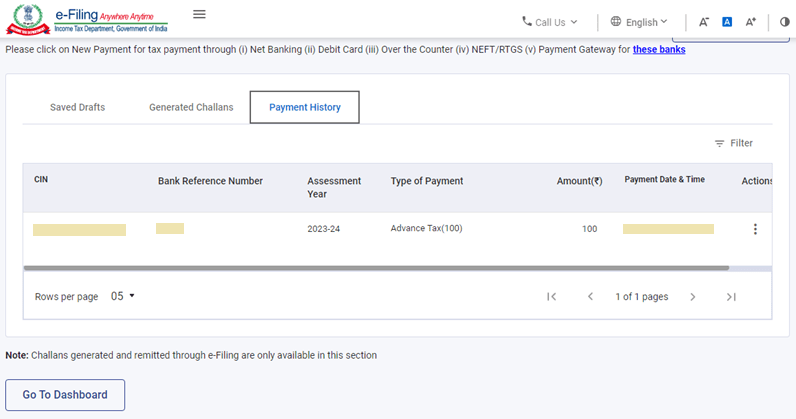
Task: Select the Payment History tab
Action: coord(305,107)
